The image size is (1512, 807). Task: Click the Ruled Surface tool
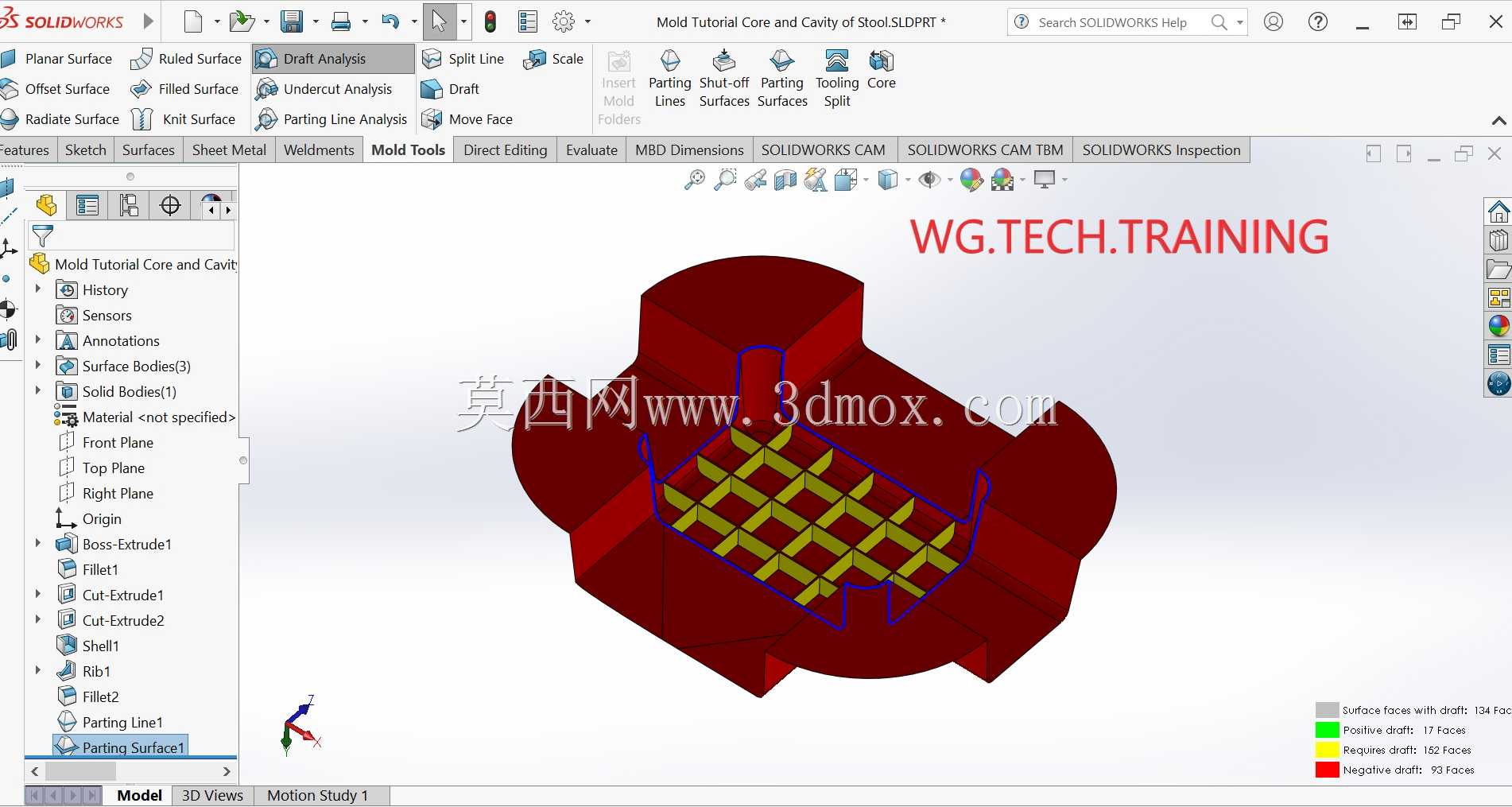186,59
